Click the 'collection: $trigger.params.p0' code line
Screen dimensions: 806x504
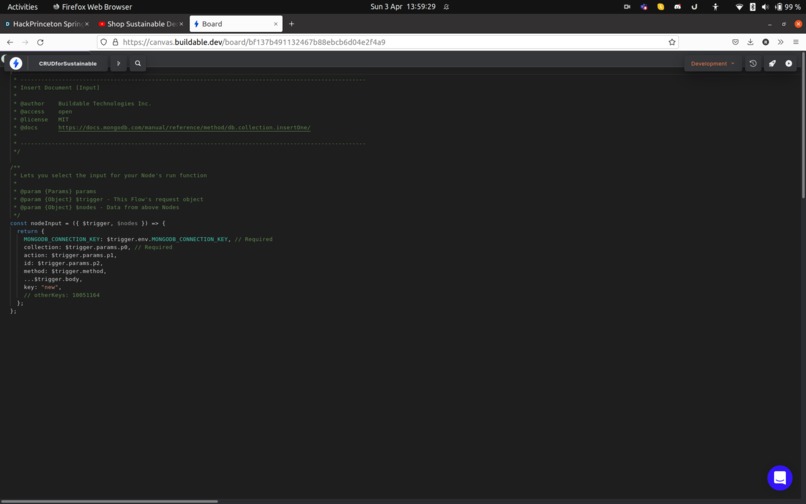click(x=98, y=247)
